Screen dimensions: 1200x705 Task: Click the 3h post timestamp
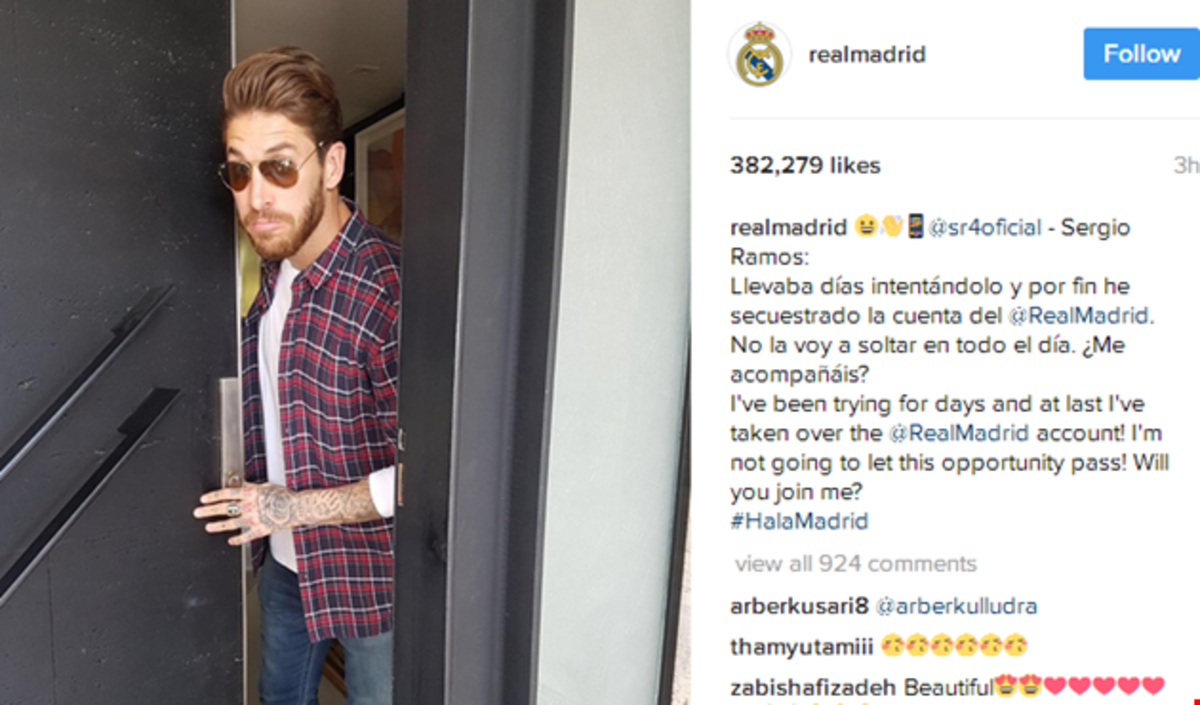(x=1186, y=165)
